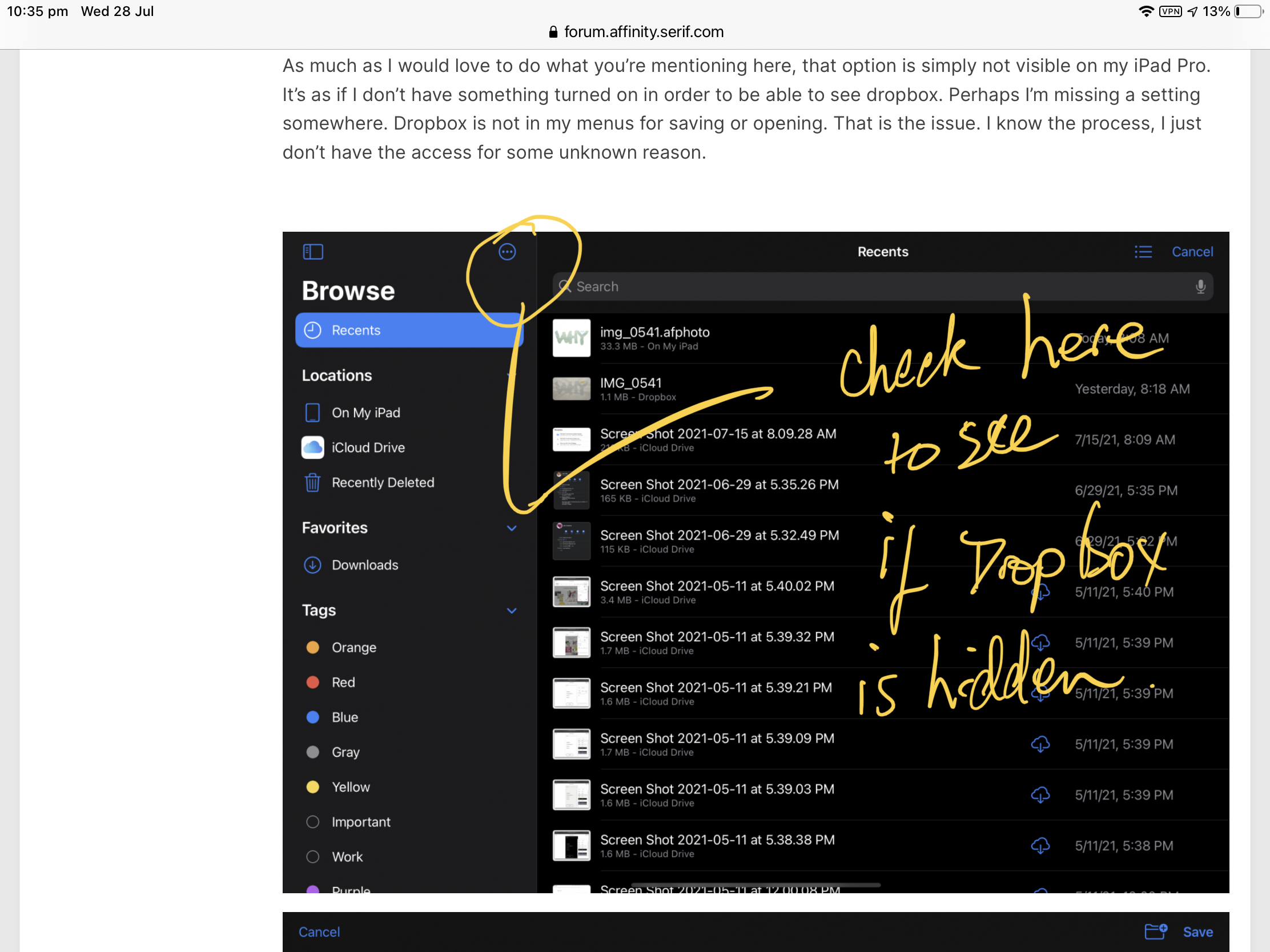The width and height of the screenshot is (1270, 952).
Task: Download Screen Shot 5.39.32 PM from iCloud
Action: pos(1040,643)
